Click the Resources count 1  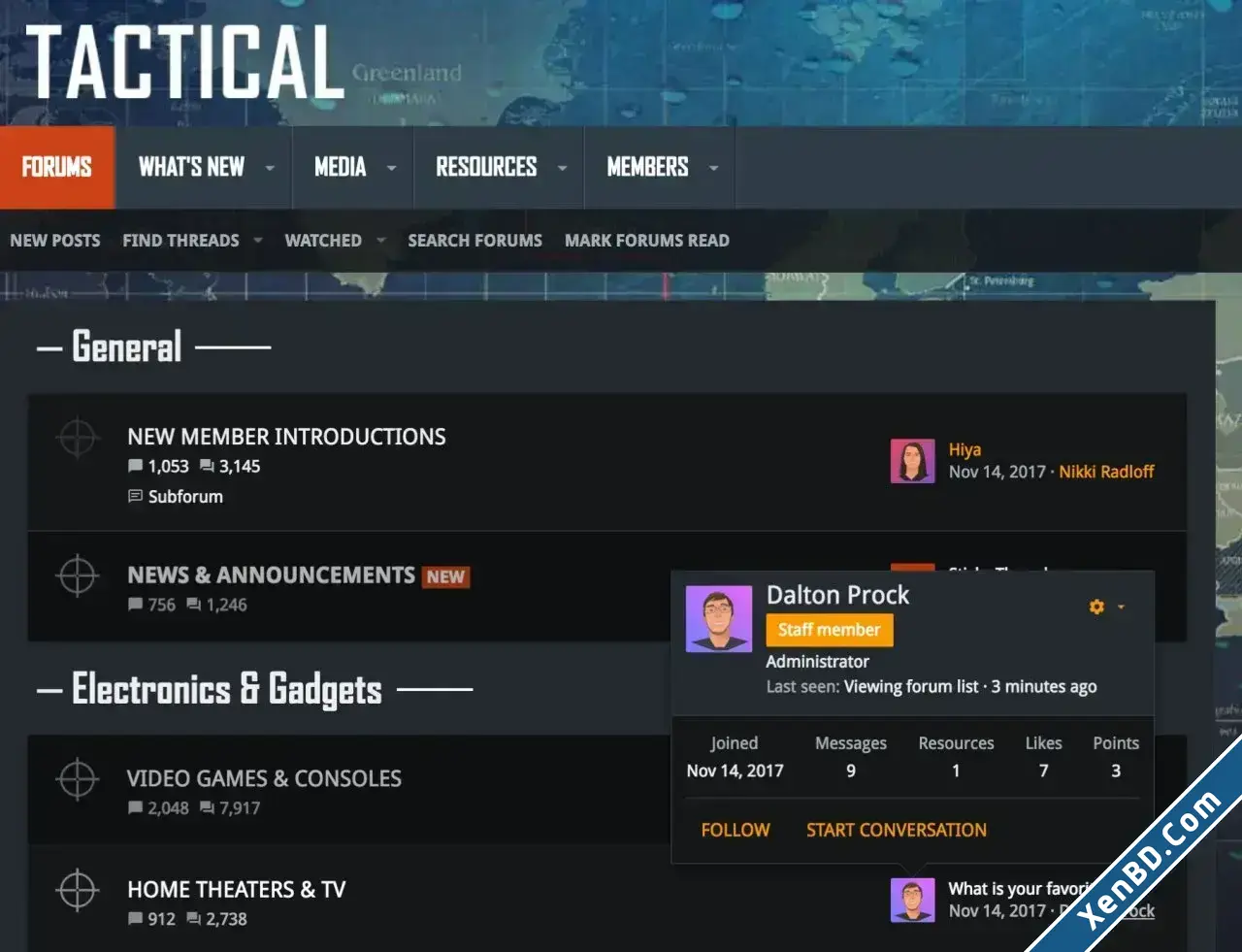click(x=956, y=771)
